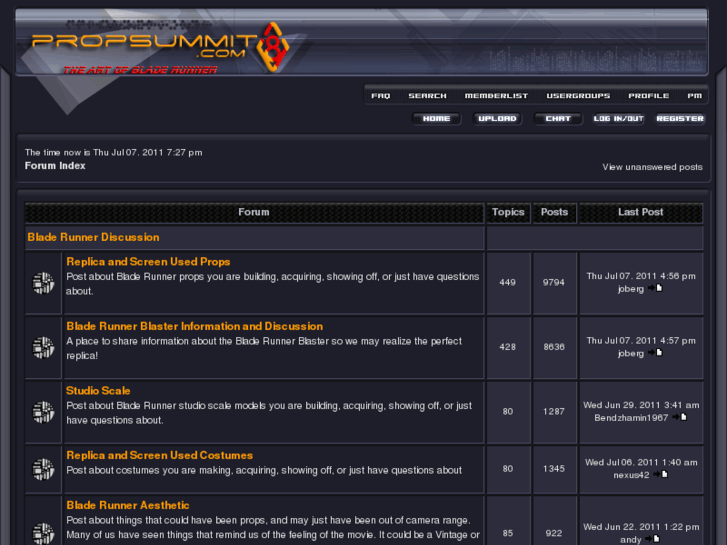Click date Wed Jun 29, 2011 3:41 am
The width and height of the screenshot is (727, 545).
pyautogui.click(x=641, y=405)
